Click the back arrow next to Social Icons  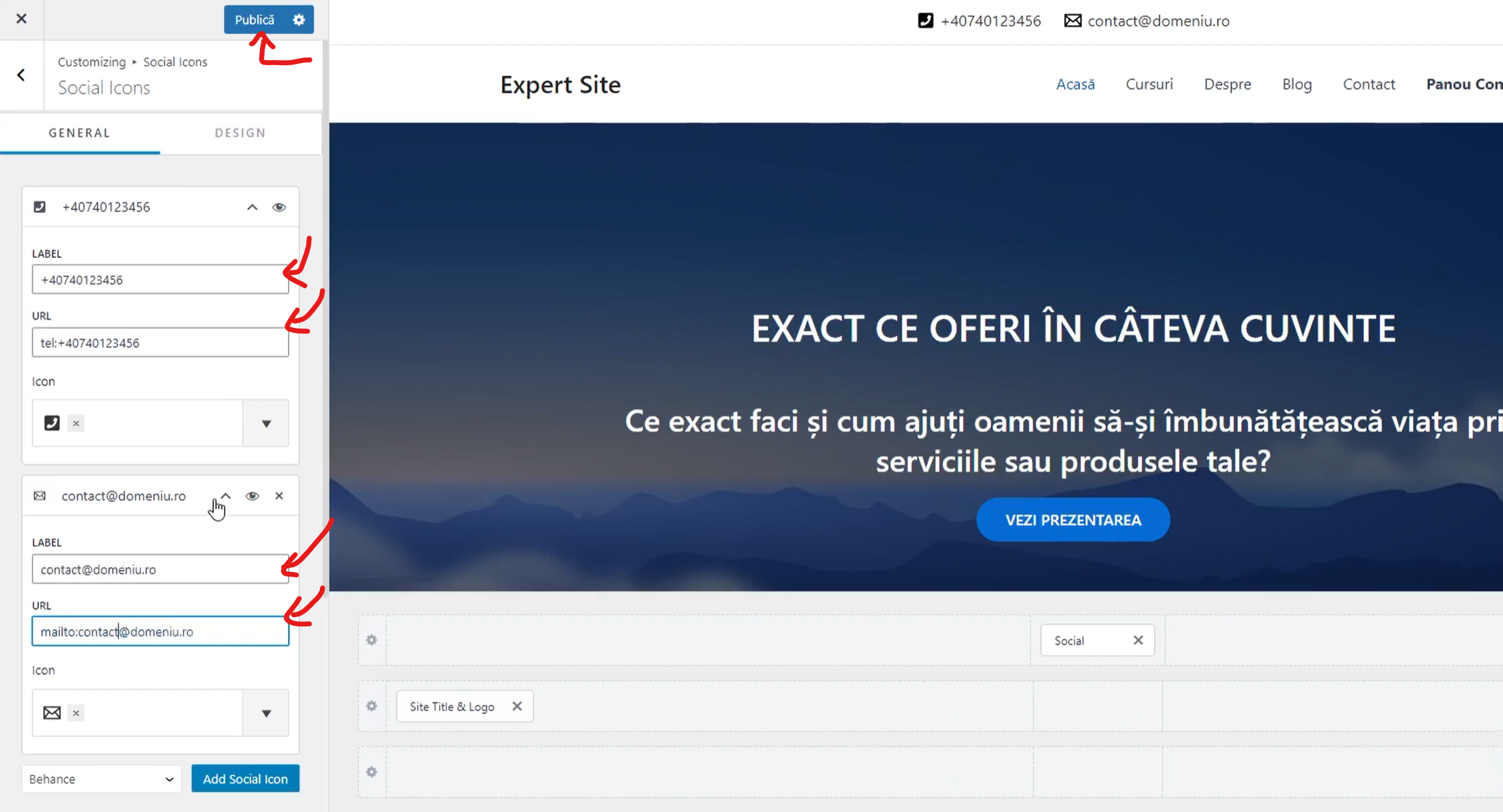[21, 75]
